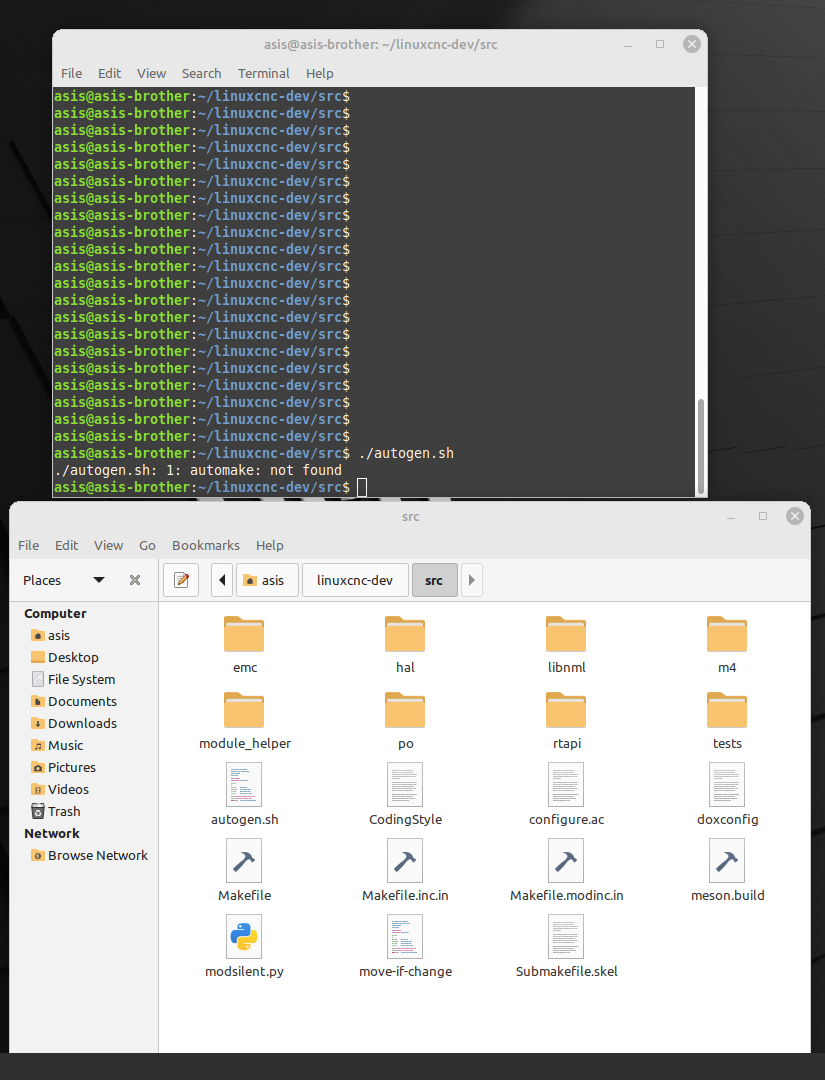Select the configure.ac file icon
This screenshot has width=825, height=1080.
click(566, 785)
